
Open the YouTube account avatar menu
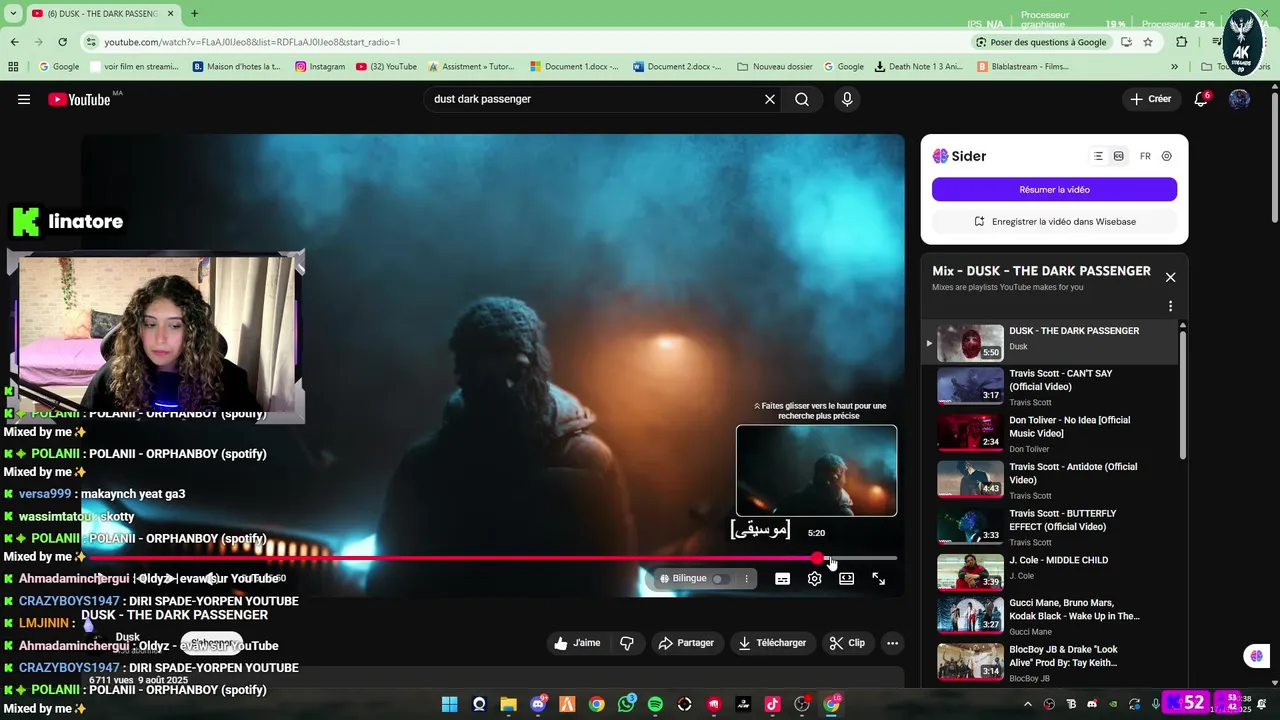pyautogui.click(x=1239, y=99)
